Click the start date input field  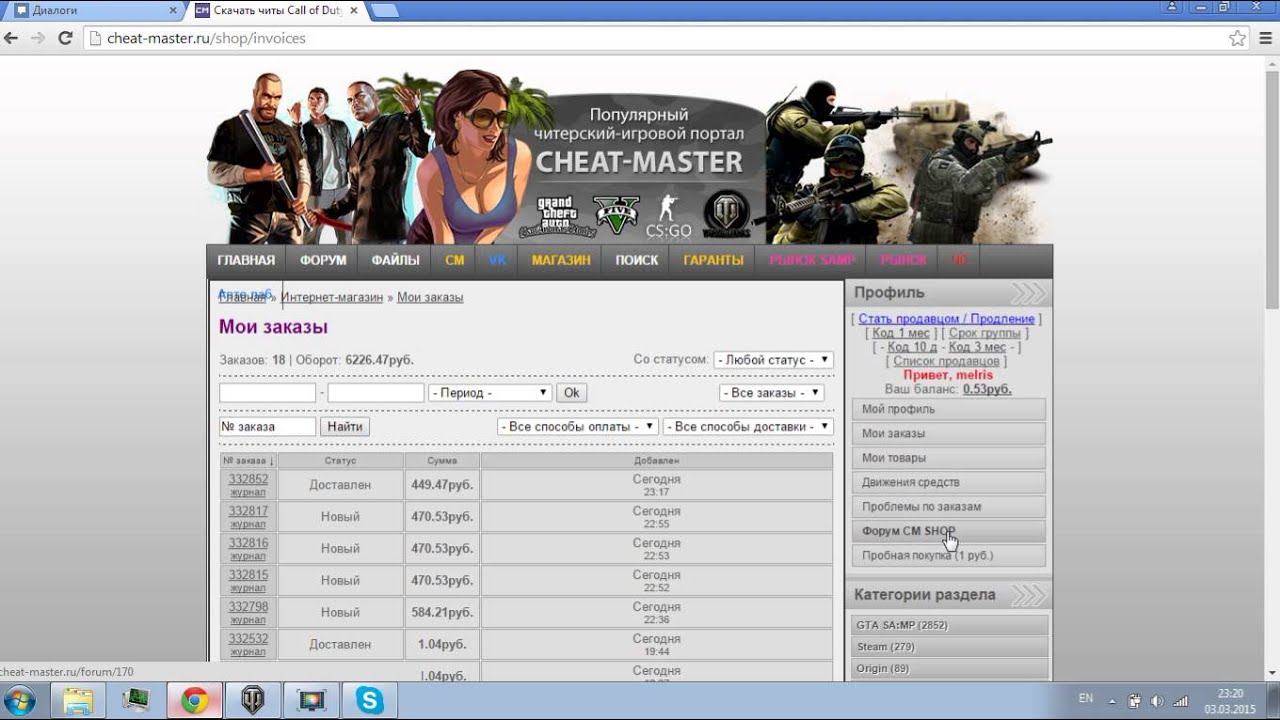[267, 393]
